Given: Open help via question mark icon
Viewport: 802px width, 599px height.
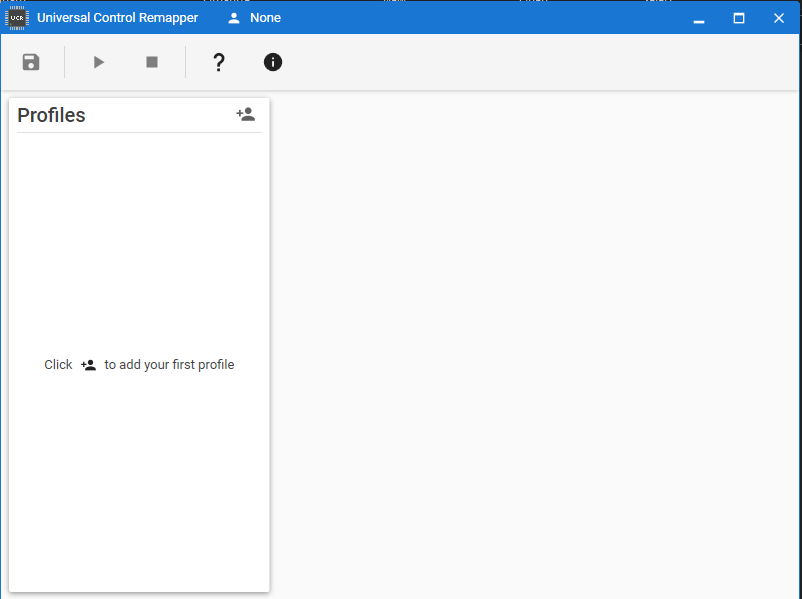Looking at the screenshot, I should pyautogui.click(x=219, y=62).
